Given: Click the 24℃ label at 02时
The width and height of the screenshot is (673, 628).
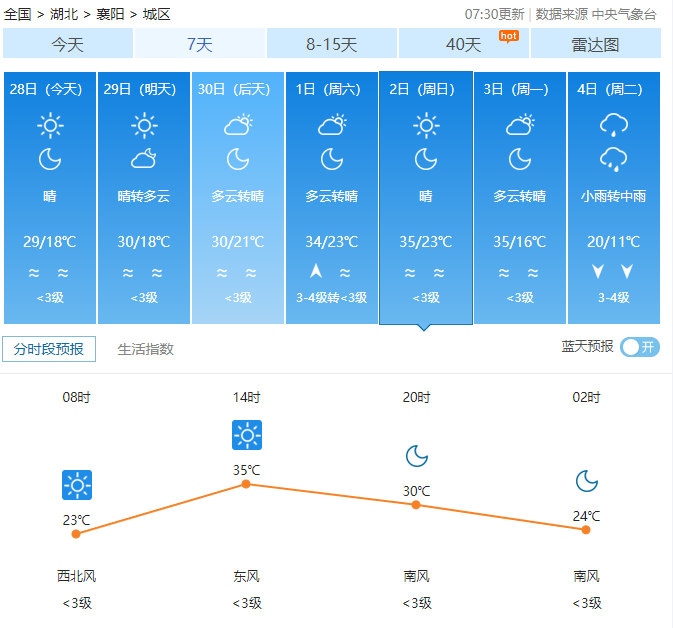Looking at the screenshot, I should pyautogui.click(x=587, y=516).
